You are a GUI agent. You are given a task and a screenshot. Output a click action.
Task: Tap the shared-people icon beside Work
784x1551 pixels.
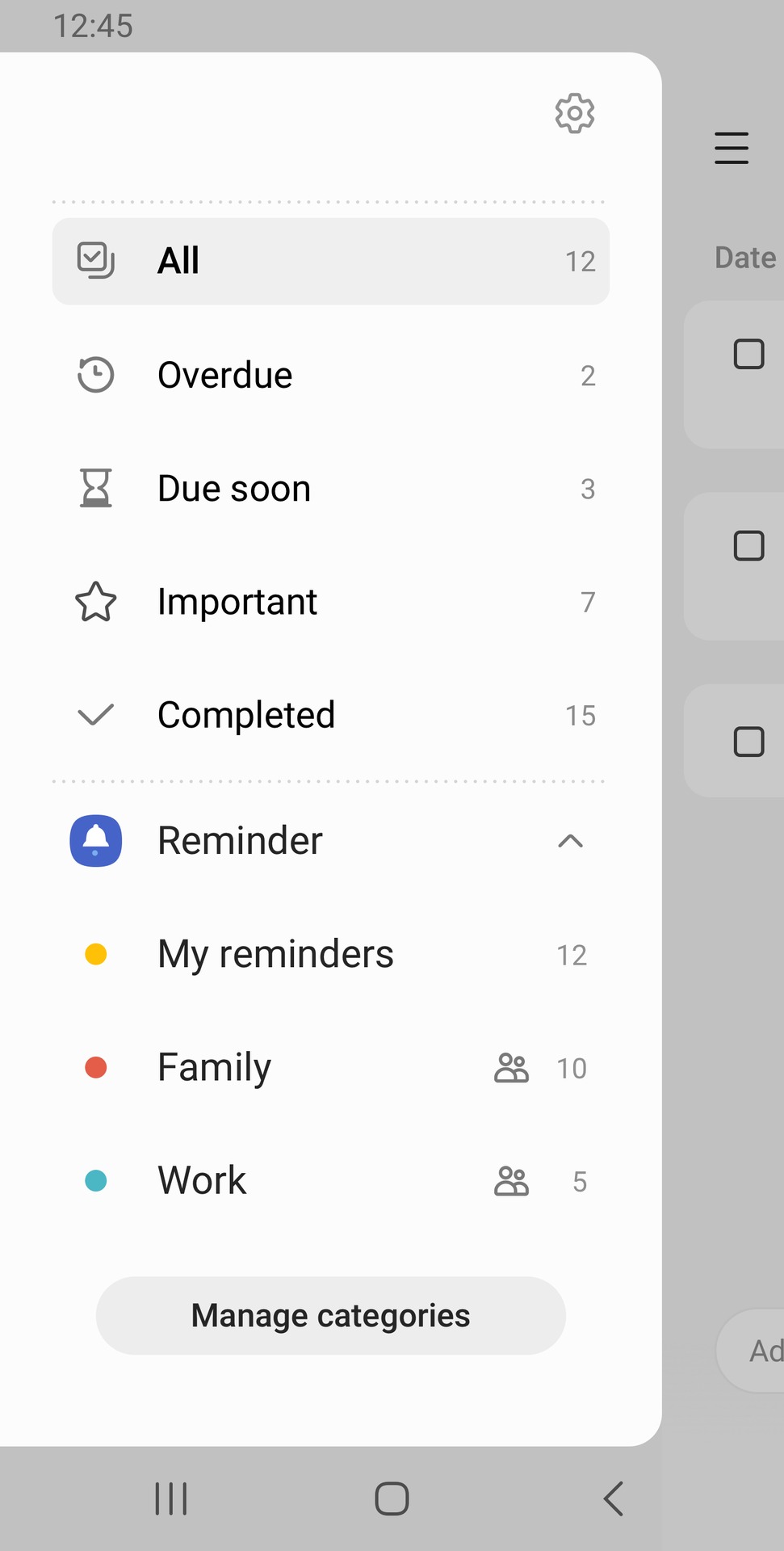tap(511, 1181)
